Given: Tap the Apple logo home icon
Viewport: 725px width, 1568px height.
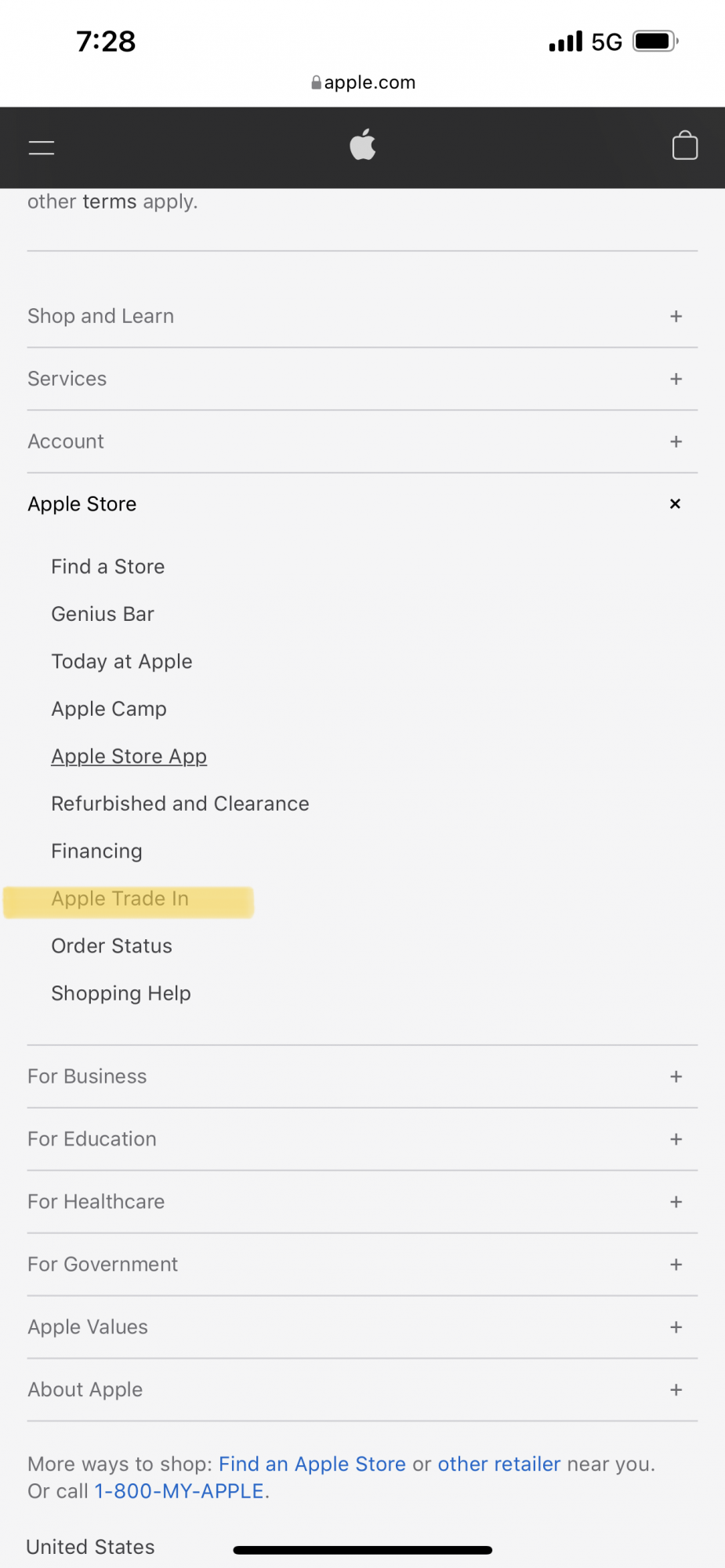Looking at the screenshot, I should pyautogui.click(x=363, y=146).
